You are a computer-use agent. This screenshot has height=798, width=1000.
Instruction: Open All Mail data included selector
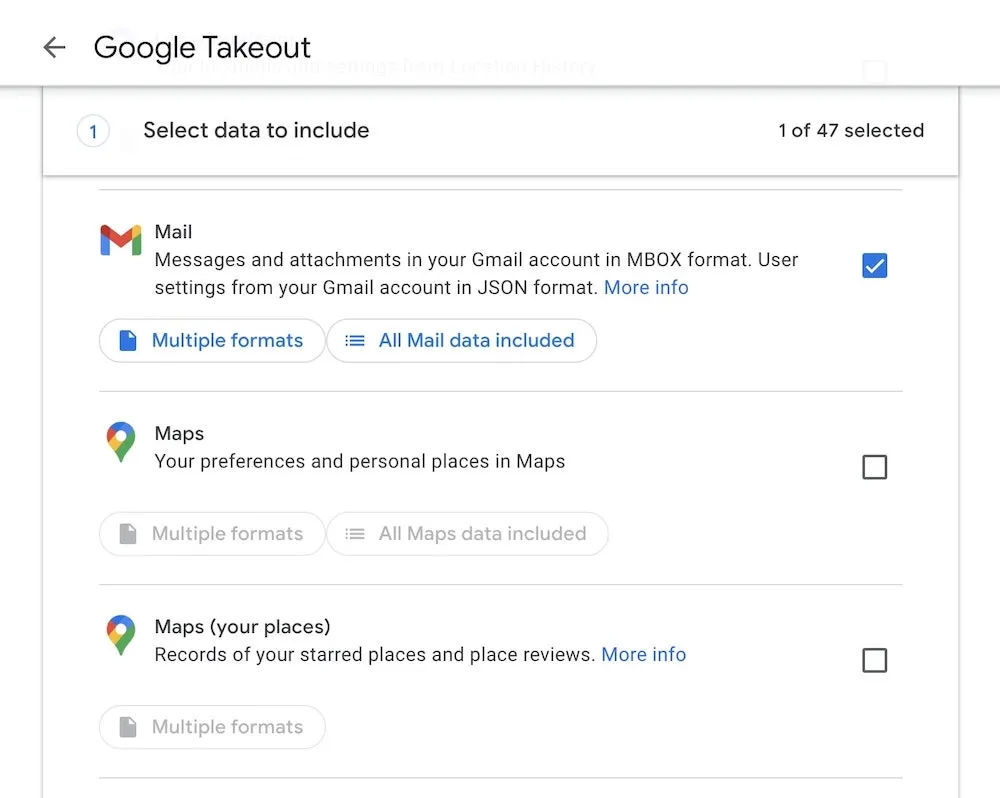point(462,341)
